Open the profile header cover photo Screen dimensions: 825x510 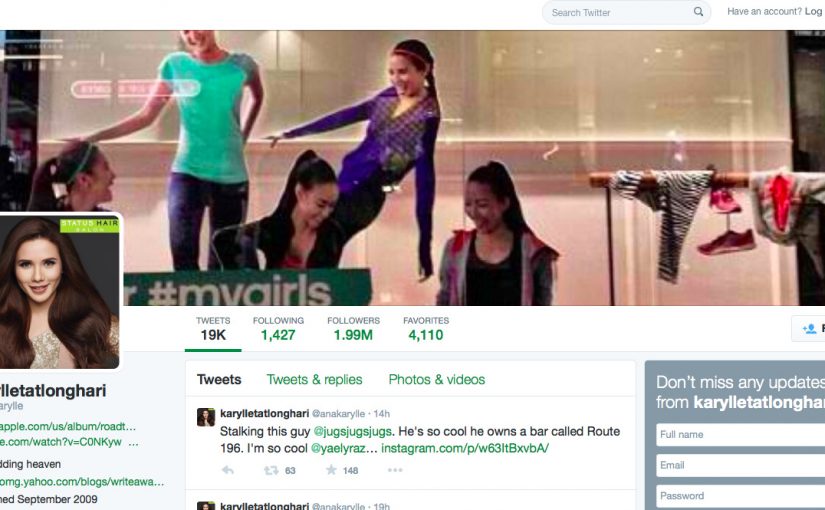click(x=412, y=167)
